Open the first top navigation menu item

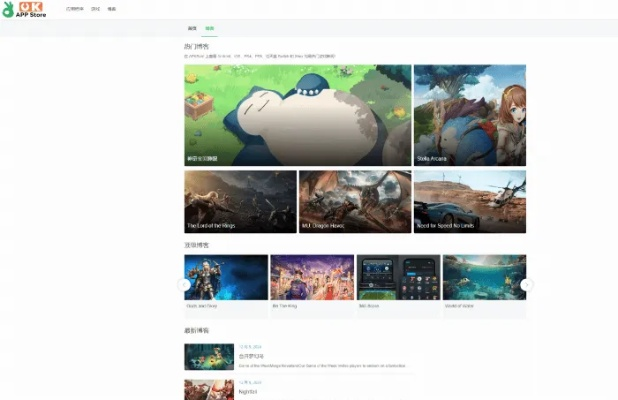(74, 8)
